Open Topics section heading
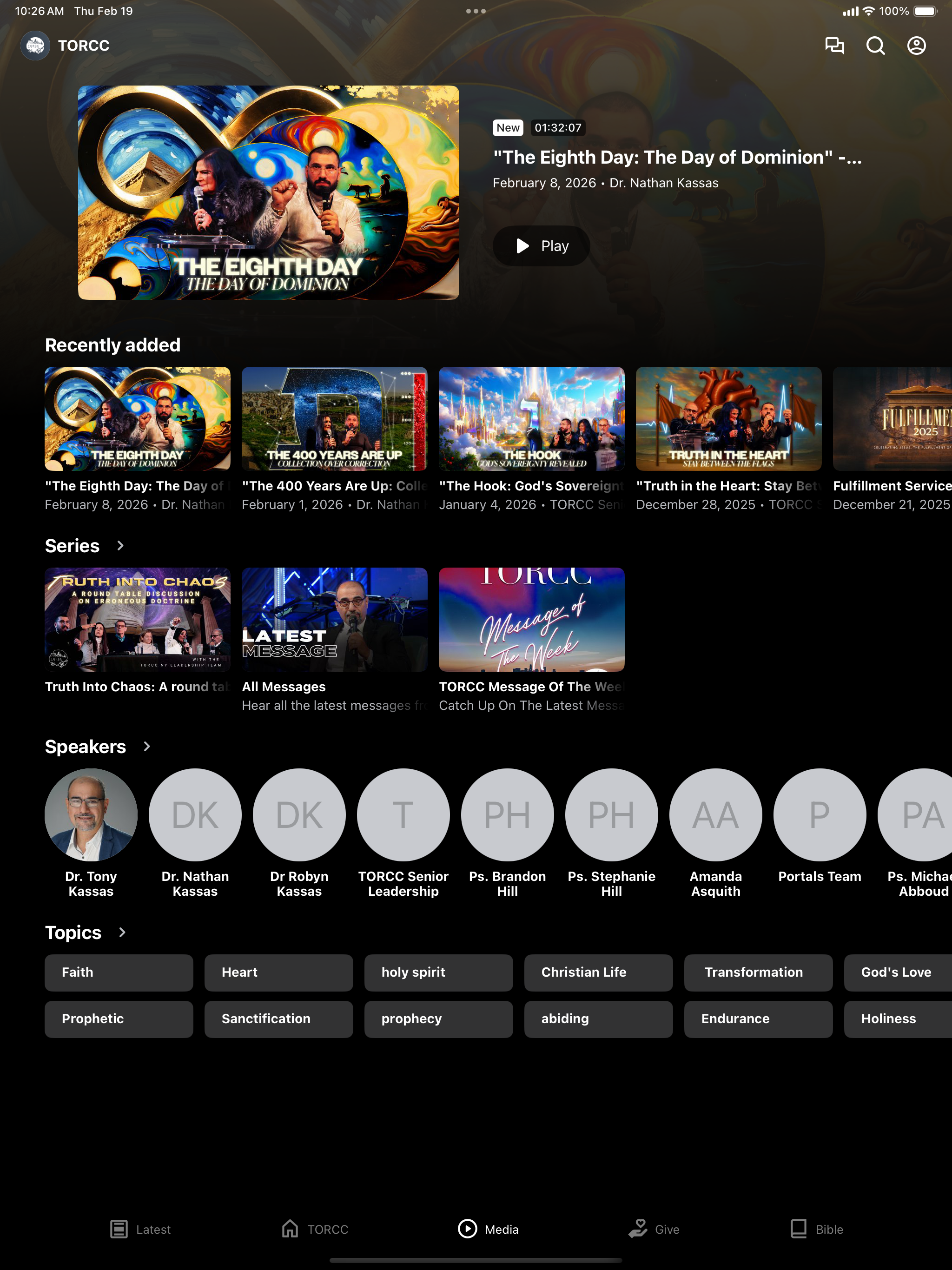The height and width of the screenshot is (1270, 952). [73, 933]
